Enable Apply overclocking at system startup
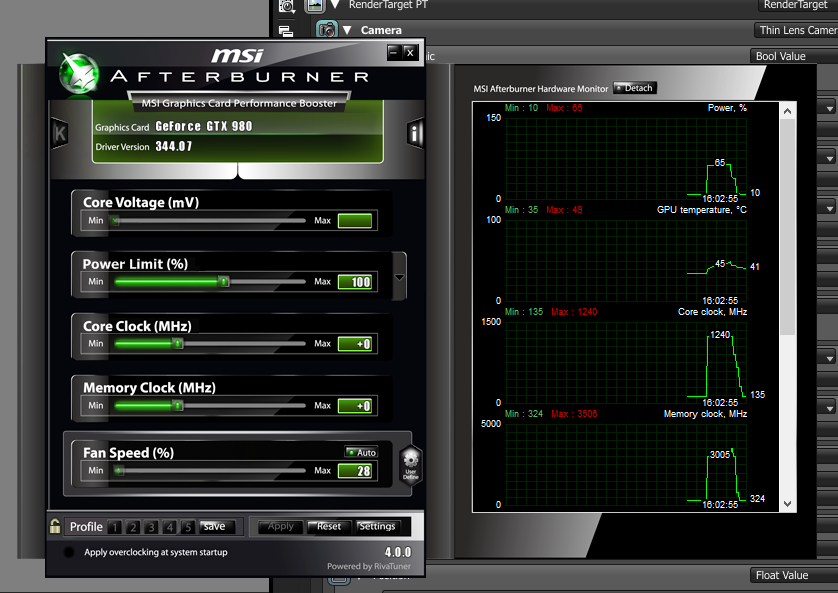 click(69, 552)
